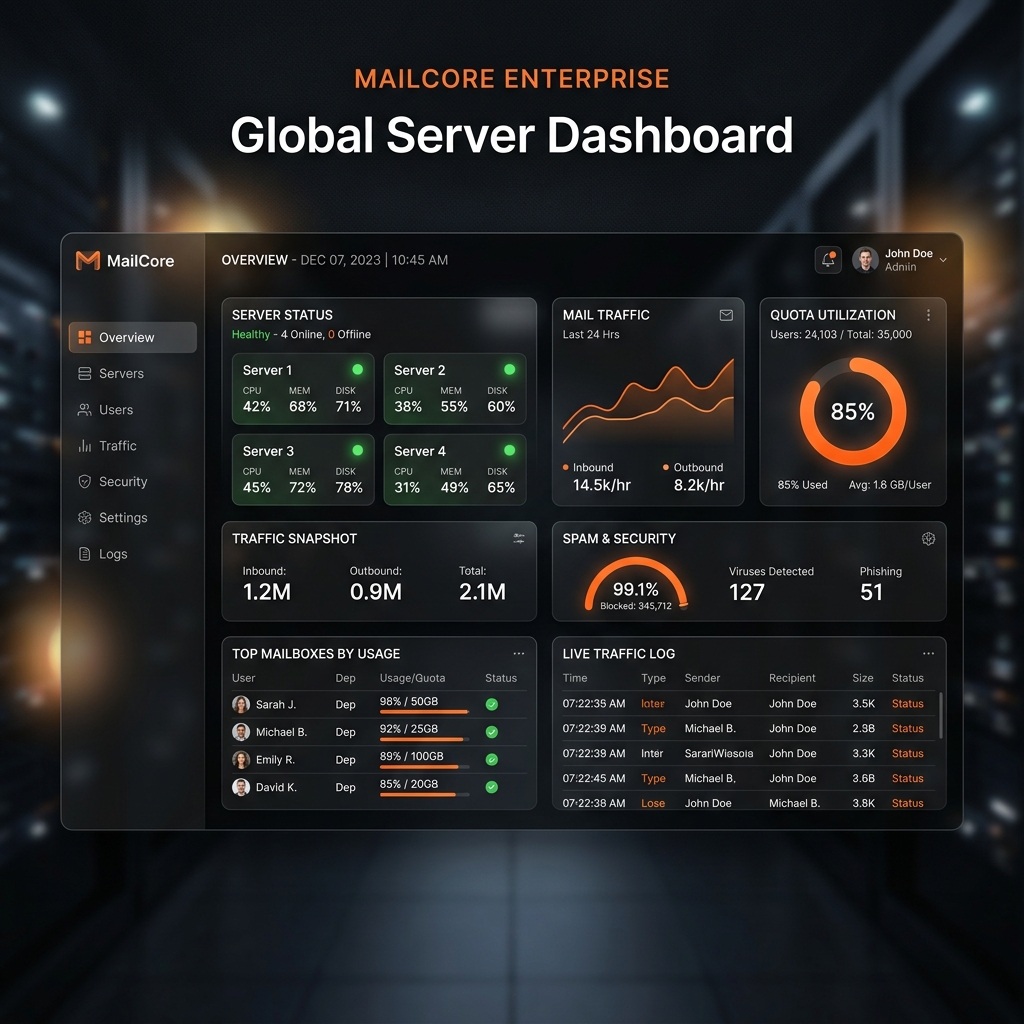Click the 99.1% spam blocked gauge
This screenshot has height=1024, width=1024.
coord(635,584)
